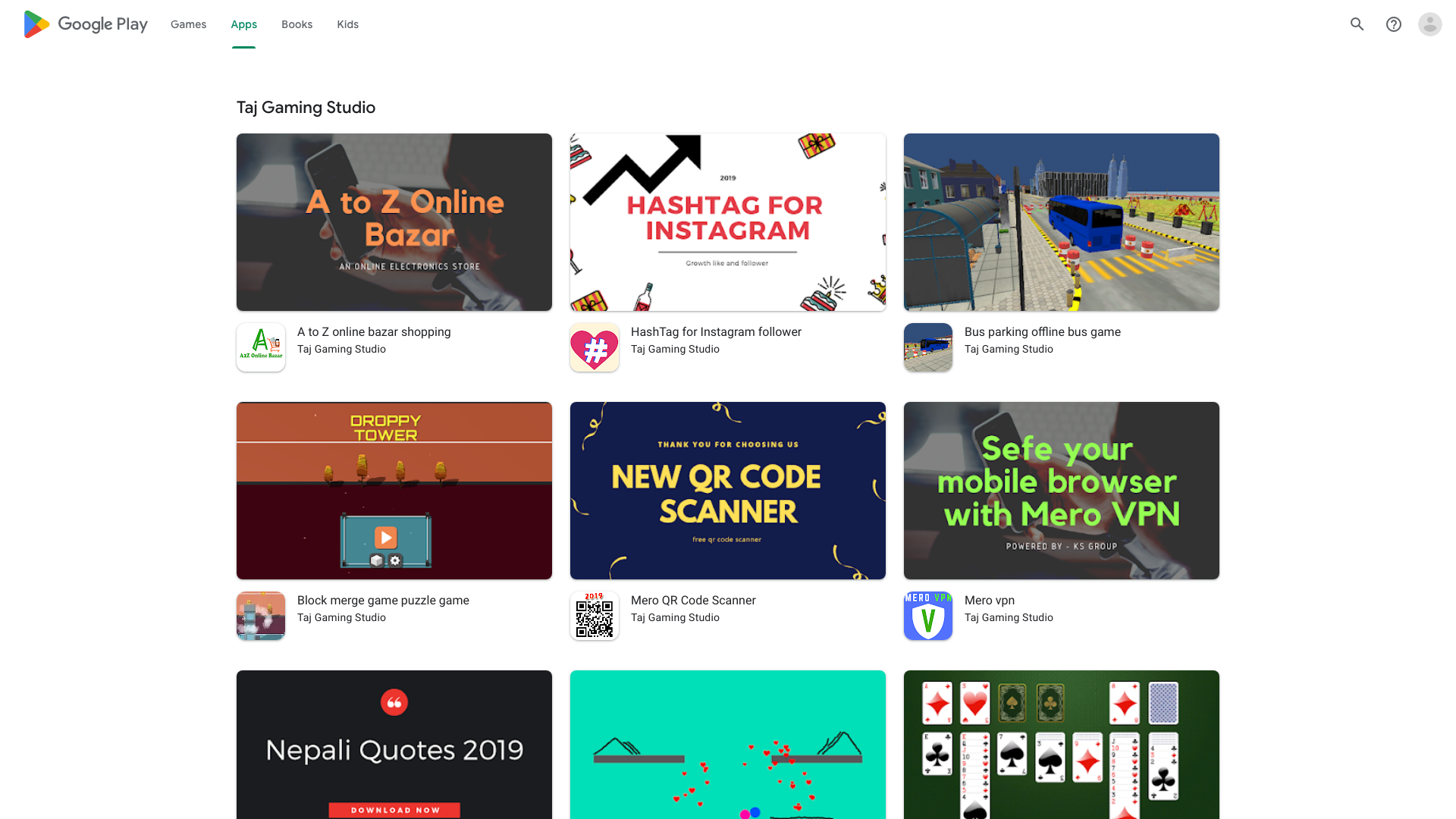Click the Droppy Tower banner

[394, 491]
